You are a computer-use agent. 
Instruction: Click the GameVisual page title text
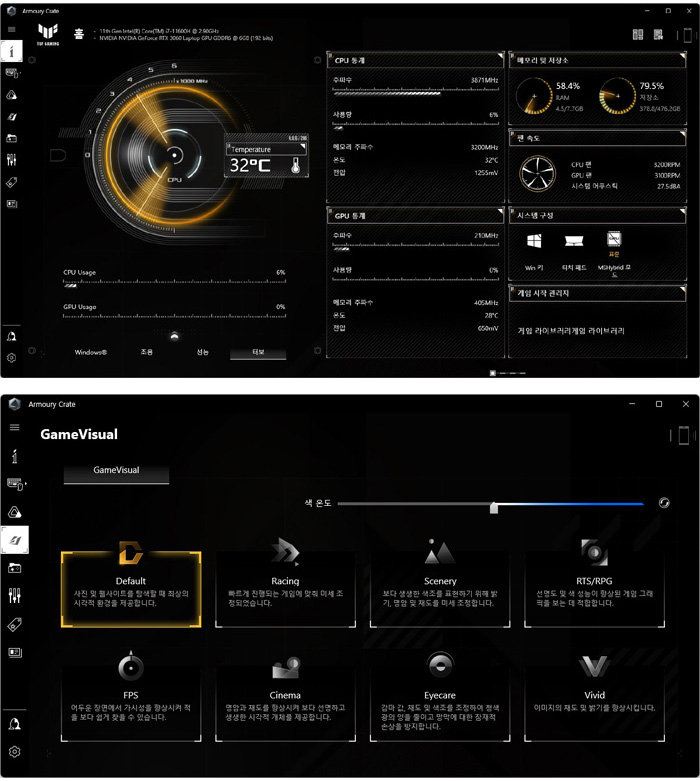(x=79, y=434)
